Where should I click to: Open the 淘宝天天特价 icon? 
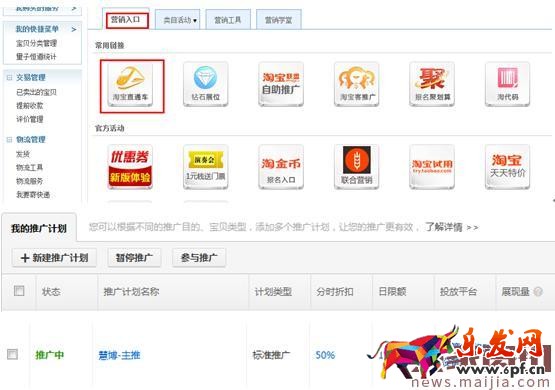pyautogui.click(x=507, y=167)
